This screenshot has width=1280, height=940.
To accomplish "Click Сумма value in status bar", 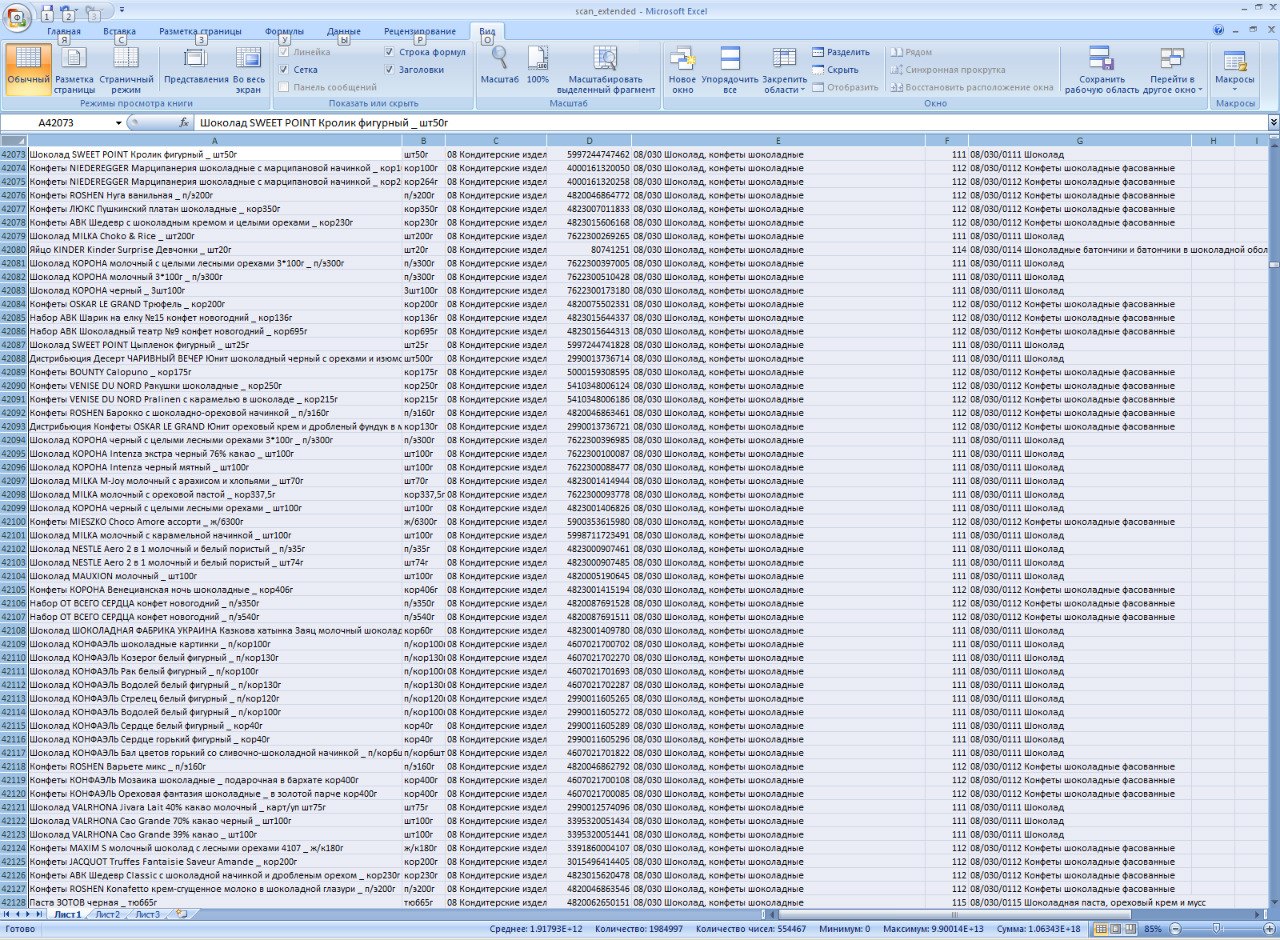I will tap(1038, 929).
